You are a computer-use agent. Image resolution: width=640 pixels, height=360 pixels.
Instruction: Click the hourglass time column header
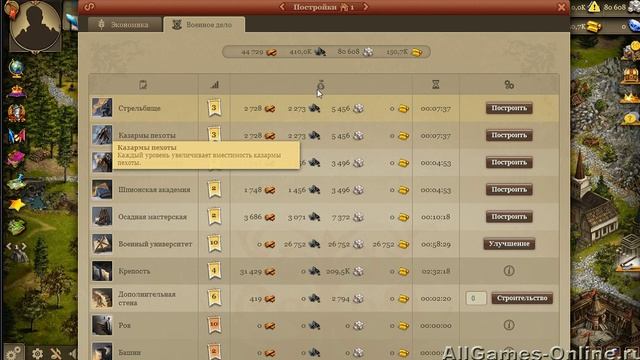tap(436, 85)
